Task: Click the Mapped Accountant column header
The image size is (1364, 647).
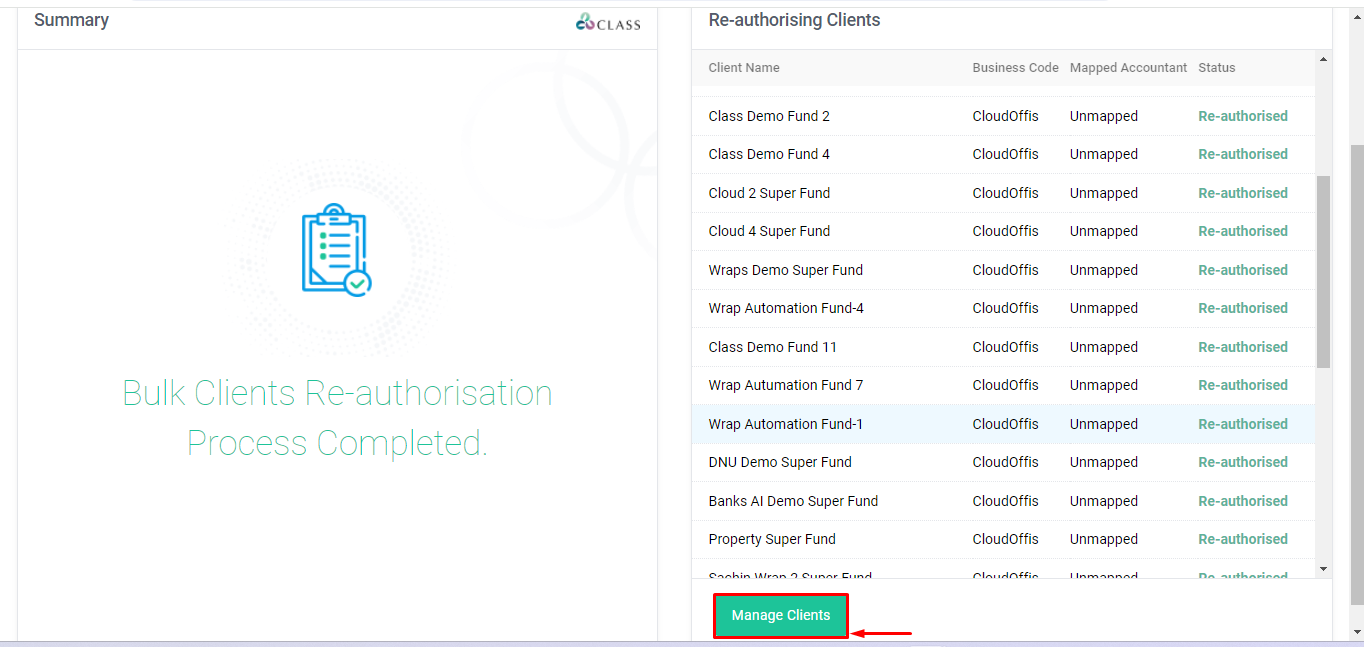Action: 1128,68
